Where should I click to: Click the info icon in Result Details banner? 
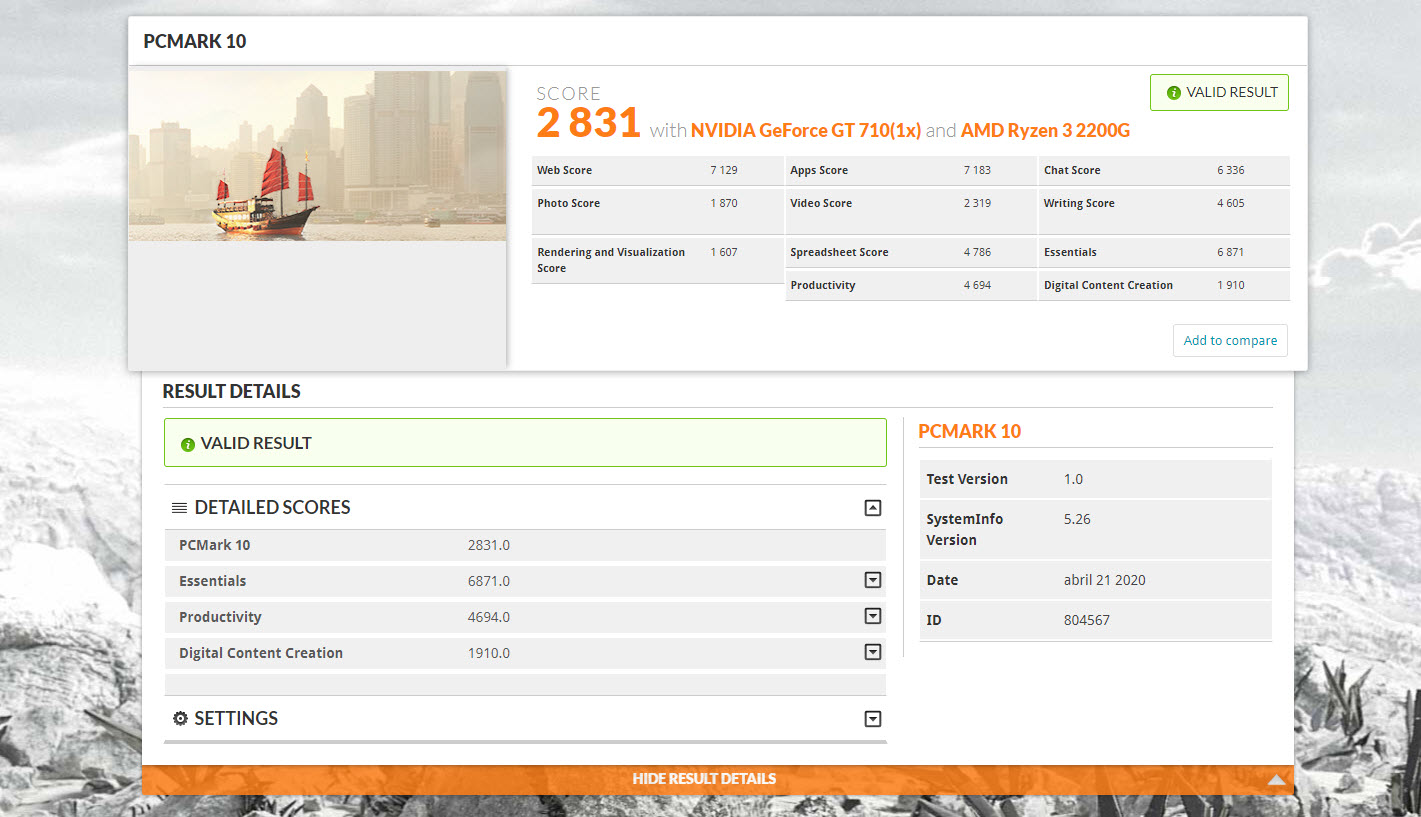tap(188, 444)
